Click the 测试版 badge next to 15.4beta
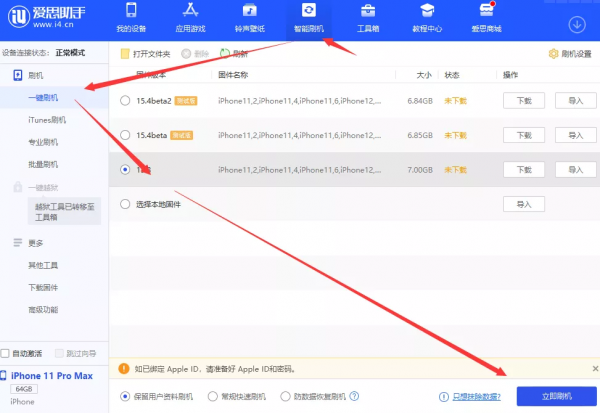The height and width of the screenshot is (413, 600). click(x=181, y=135)
